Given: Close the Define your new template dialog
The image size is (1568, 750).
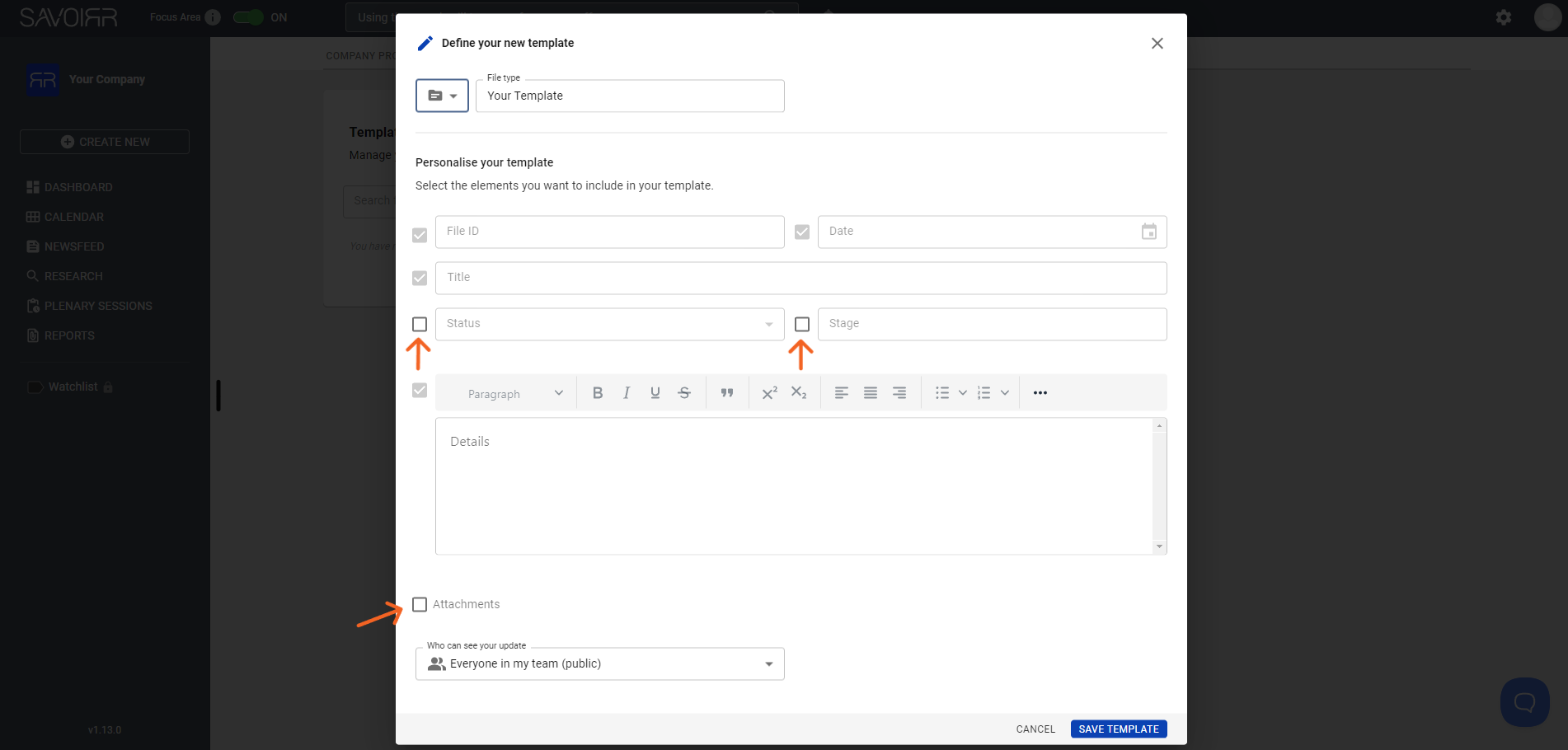Looking at the screenshot, I should coord(1157,44).
